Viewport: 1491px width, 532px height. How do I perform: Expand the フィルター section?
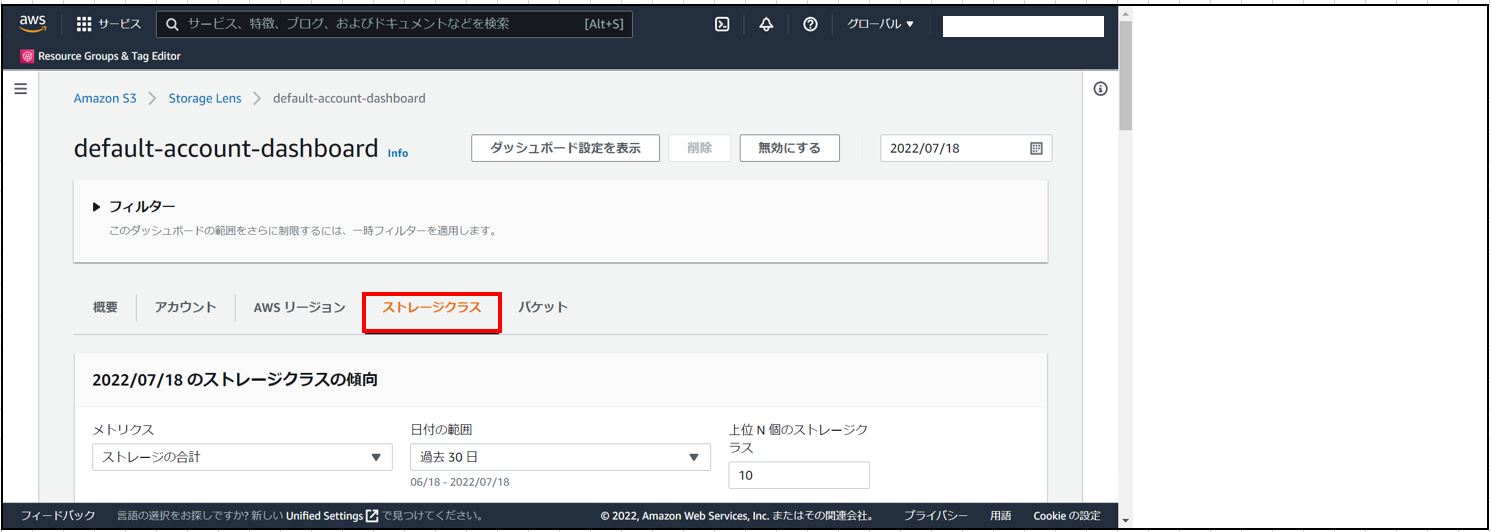pos(134,207)
